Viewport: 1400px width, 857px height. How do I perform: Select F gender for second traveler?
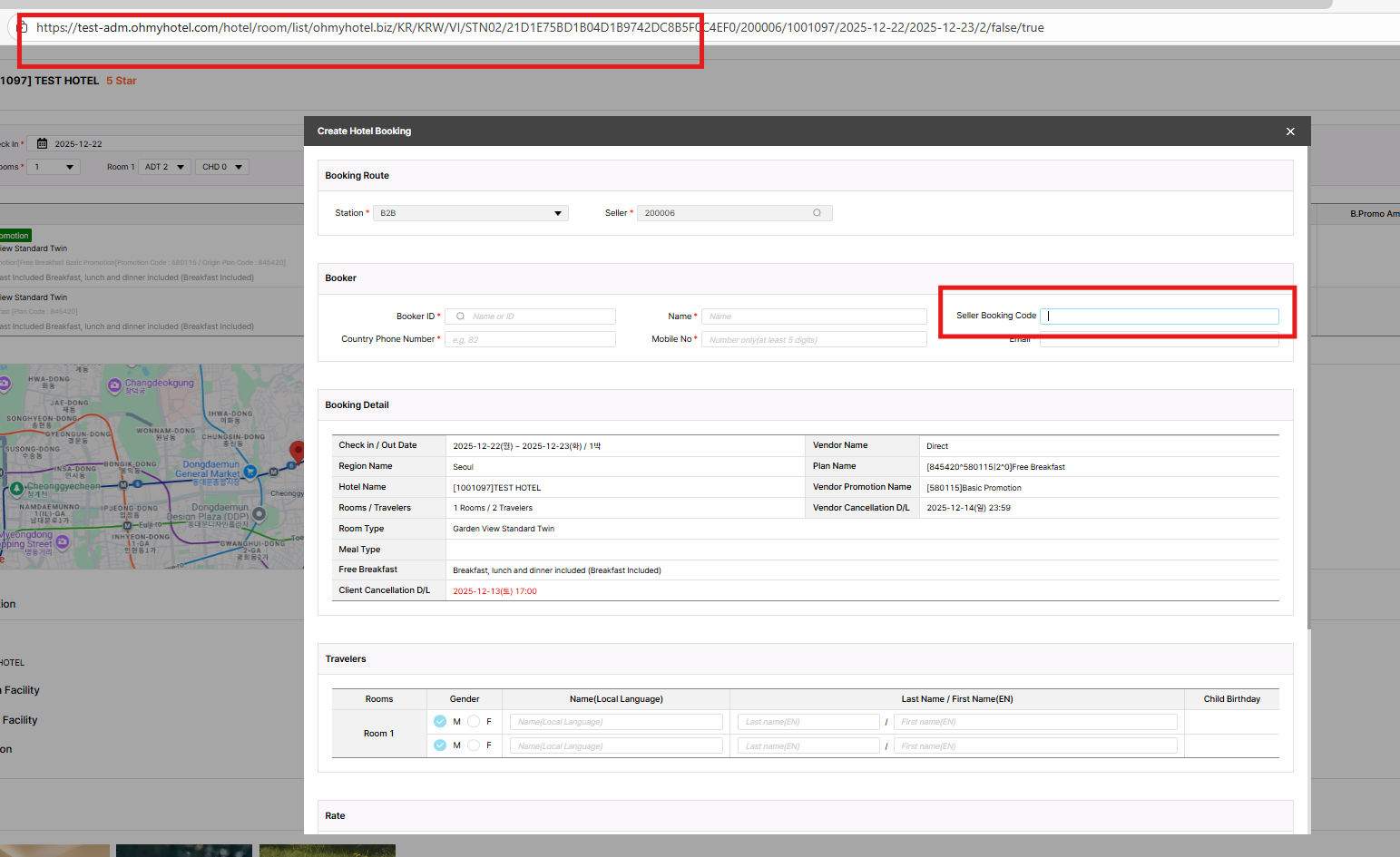pyautogui.click(x=474, y=745)
